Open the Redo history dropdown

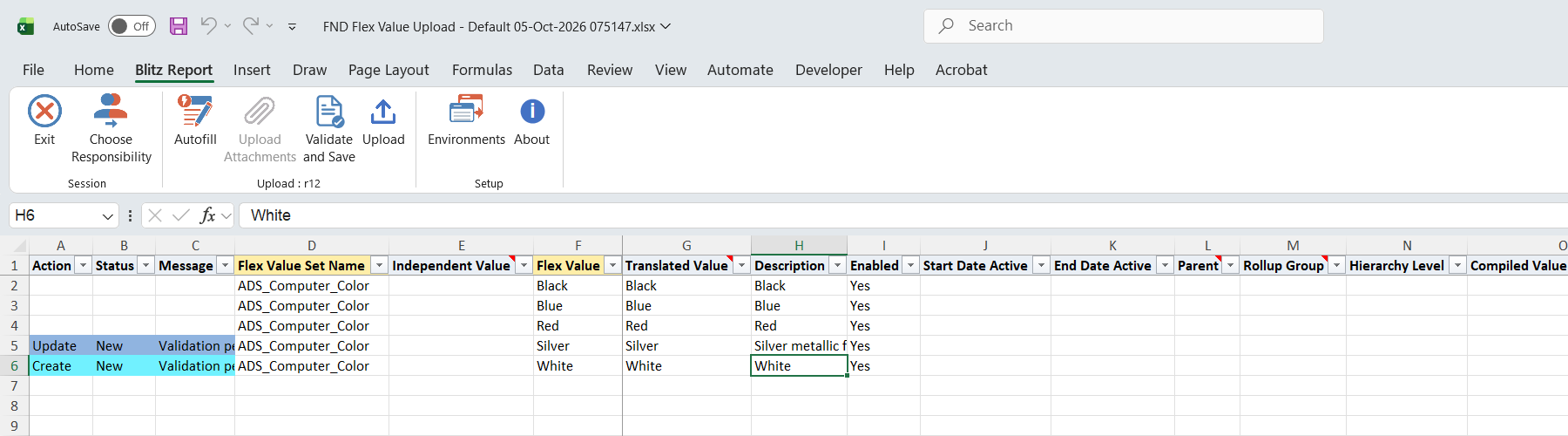point(270,26)
